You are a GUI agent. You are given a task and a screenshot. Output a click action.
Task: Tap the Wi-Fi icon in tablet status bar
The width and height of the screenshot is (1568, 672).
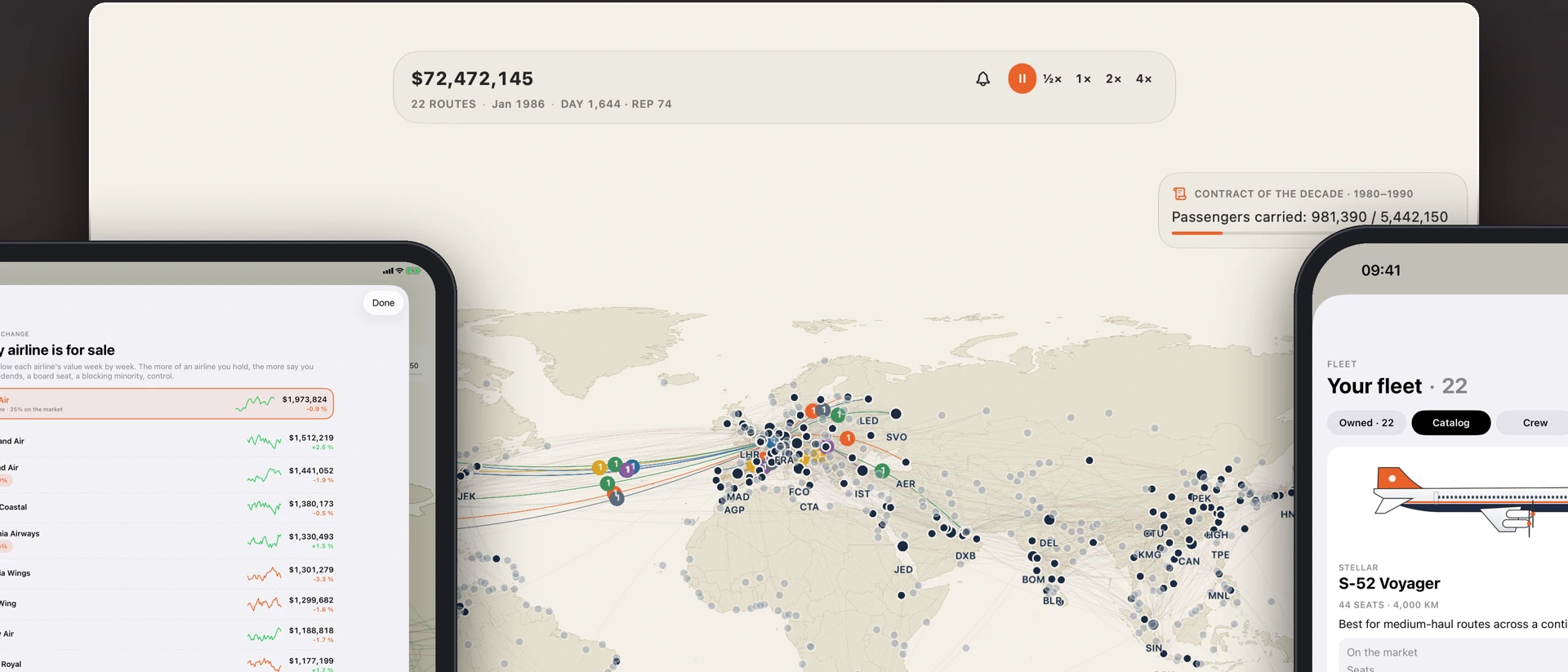(x=399, y=270)
